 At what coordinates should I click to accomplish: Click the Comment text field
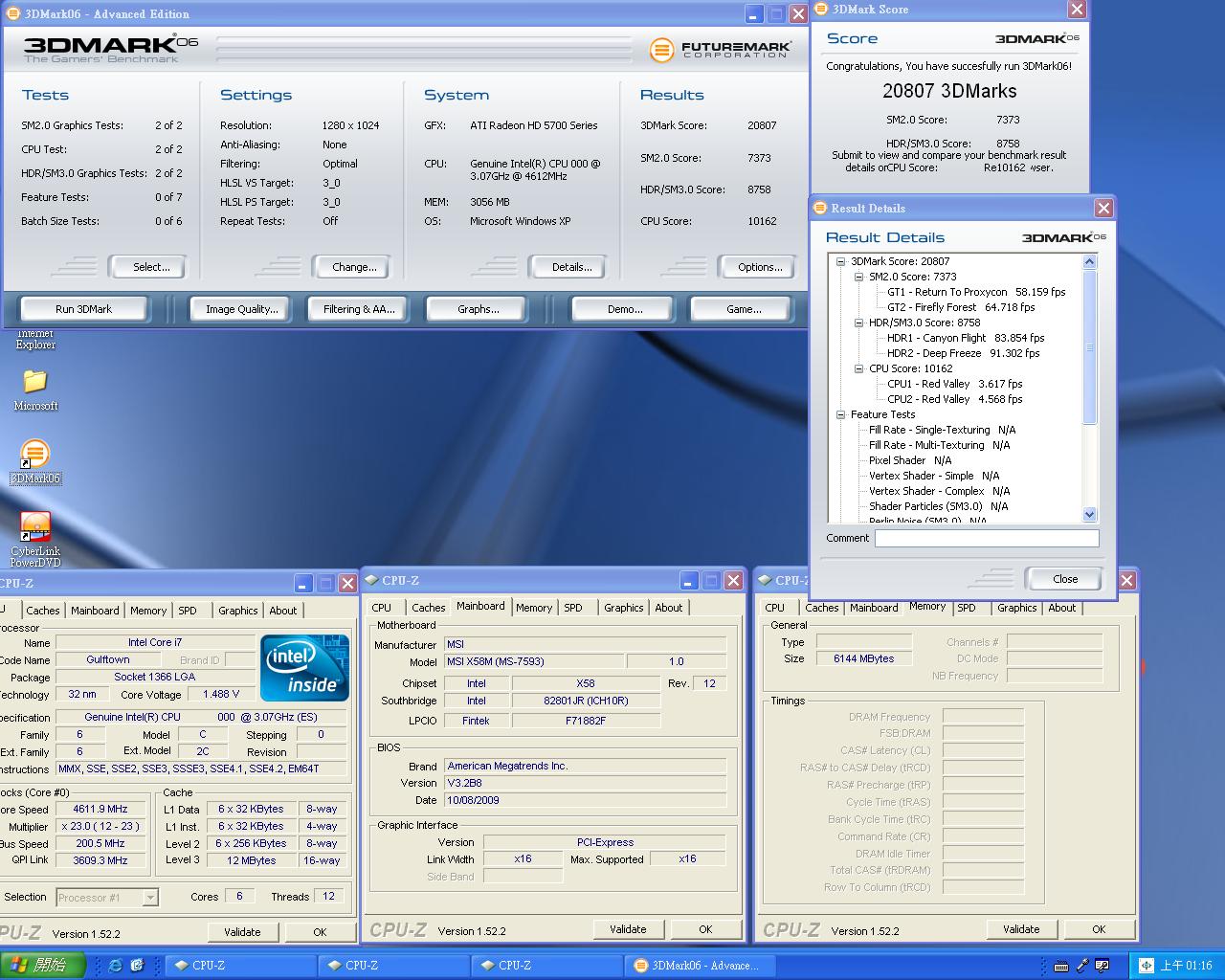[x=986, y=538]
